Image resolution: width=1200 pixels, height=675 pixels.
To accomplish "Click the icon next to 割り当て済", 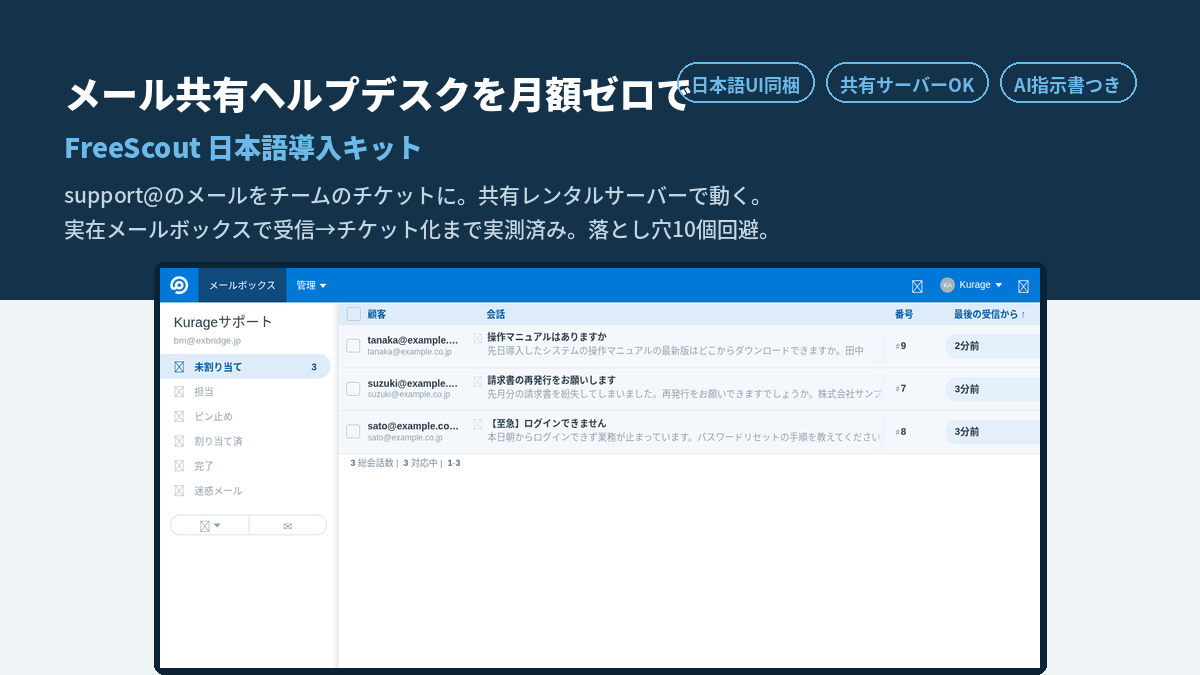I will tap(179, 441).
